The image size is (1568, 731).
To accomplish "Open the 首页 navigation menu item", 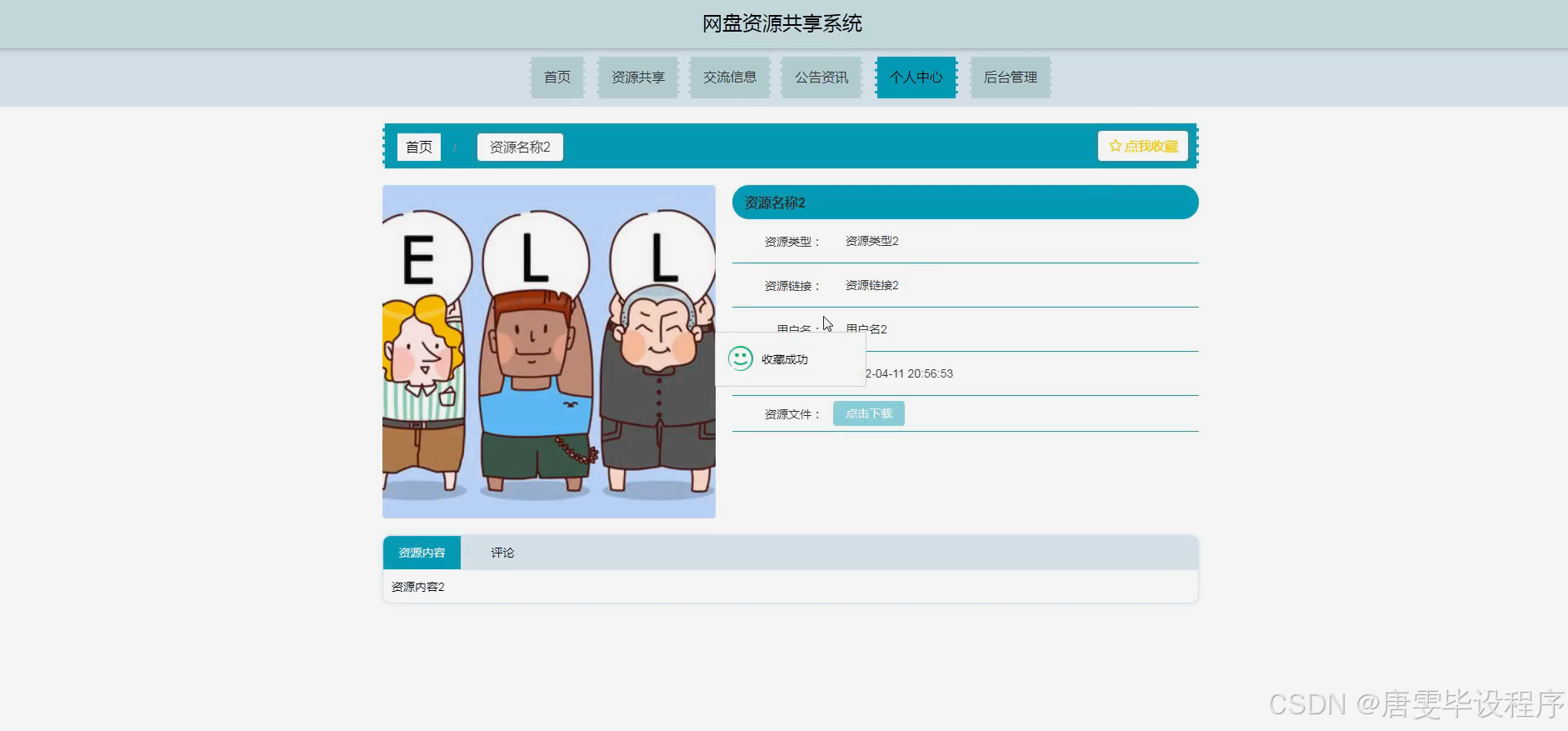I will [x=557, y=78].
